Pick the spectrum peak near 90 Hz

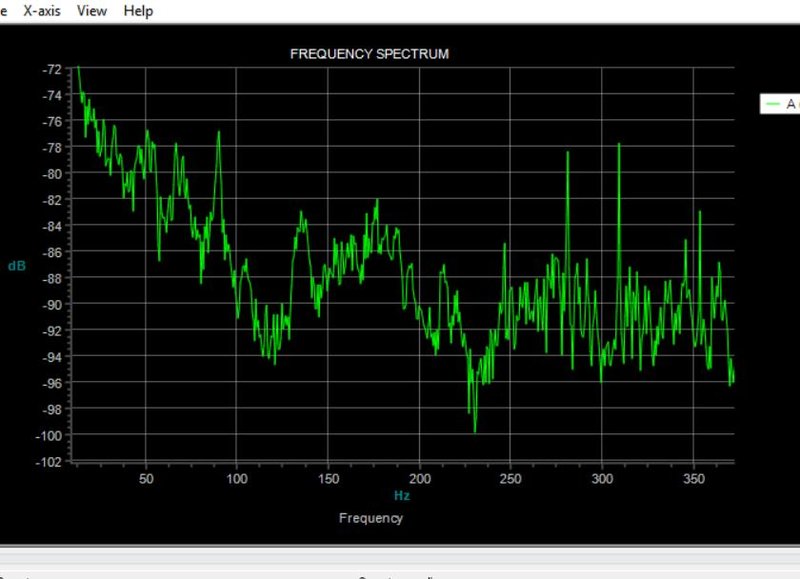coord(219,132)
